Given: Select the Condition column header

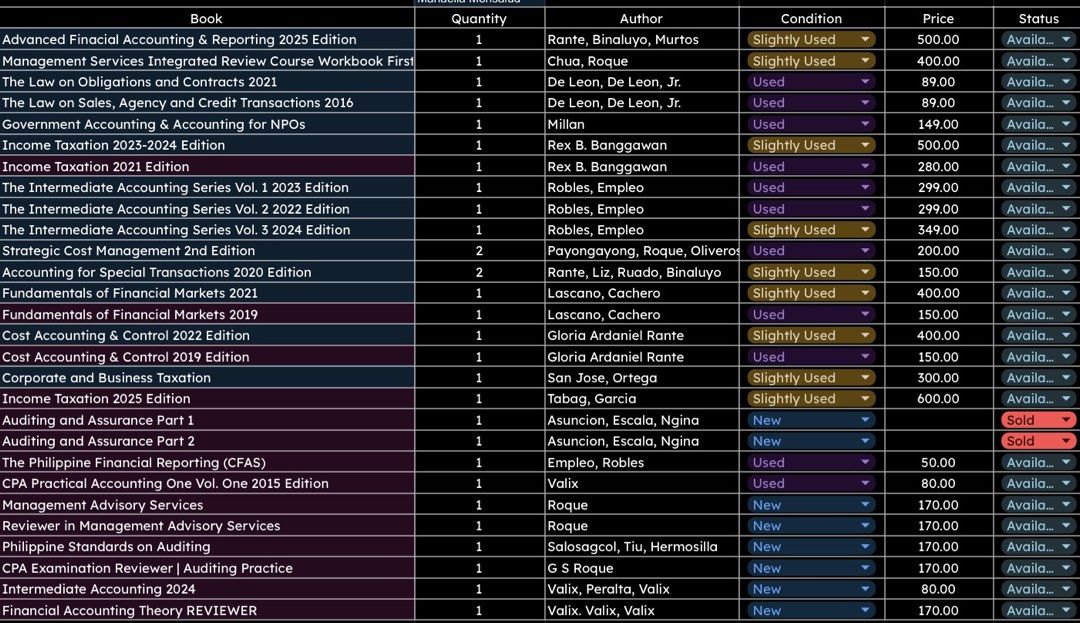Looking at the screenshot, I should click(x=811, y=19).
